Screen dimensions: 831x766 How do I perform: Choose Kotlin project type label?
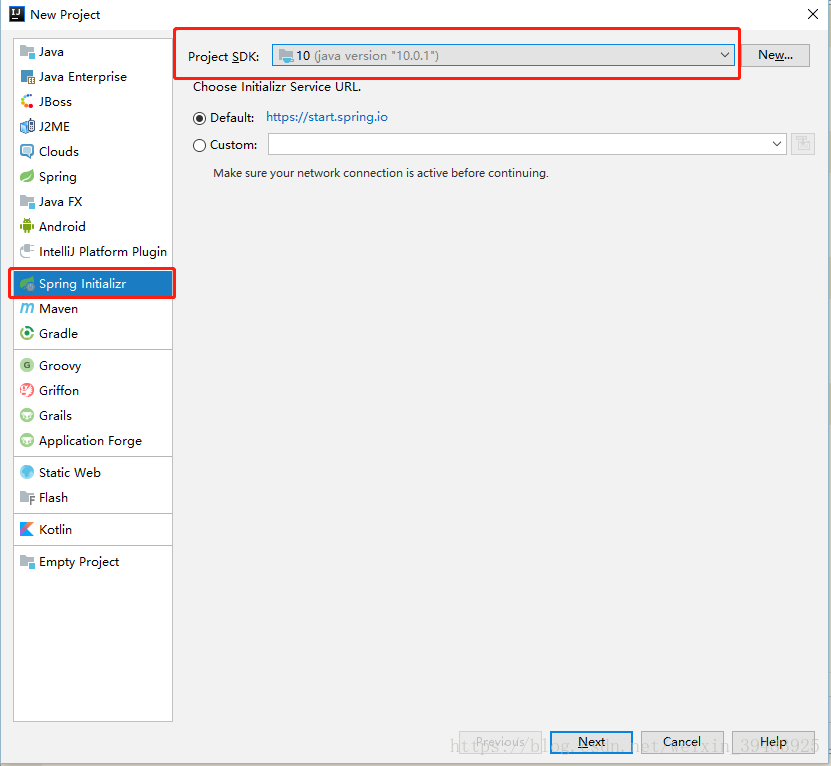pos(55,530)
